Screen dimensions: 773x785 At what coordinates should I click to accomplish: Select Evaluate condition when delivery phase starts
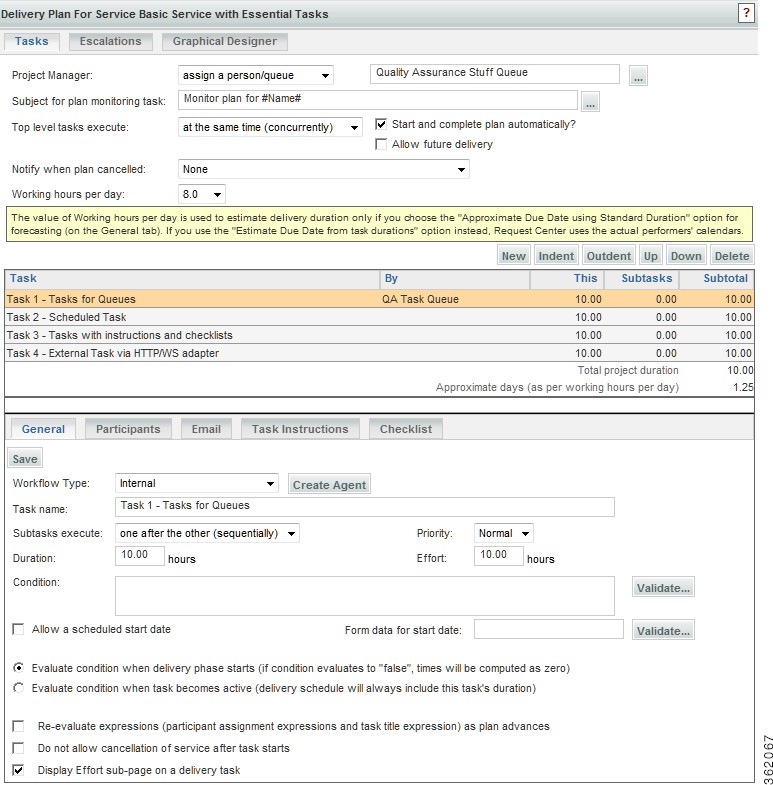[x=19, y=668]
